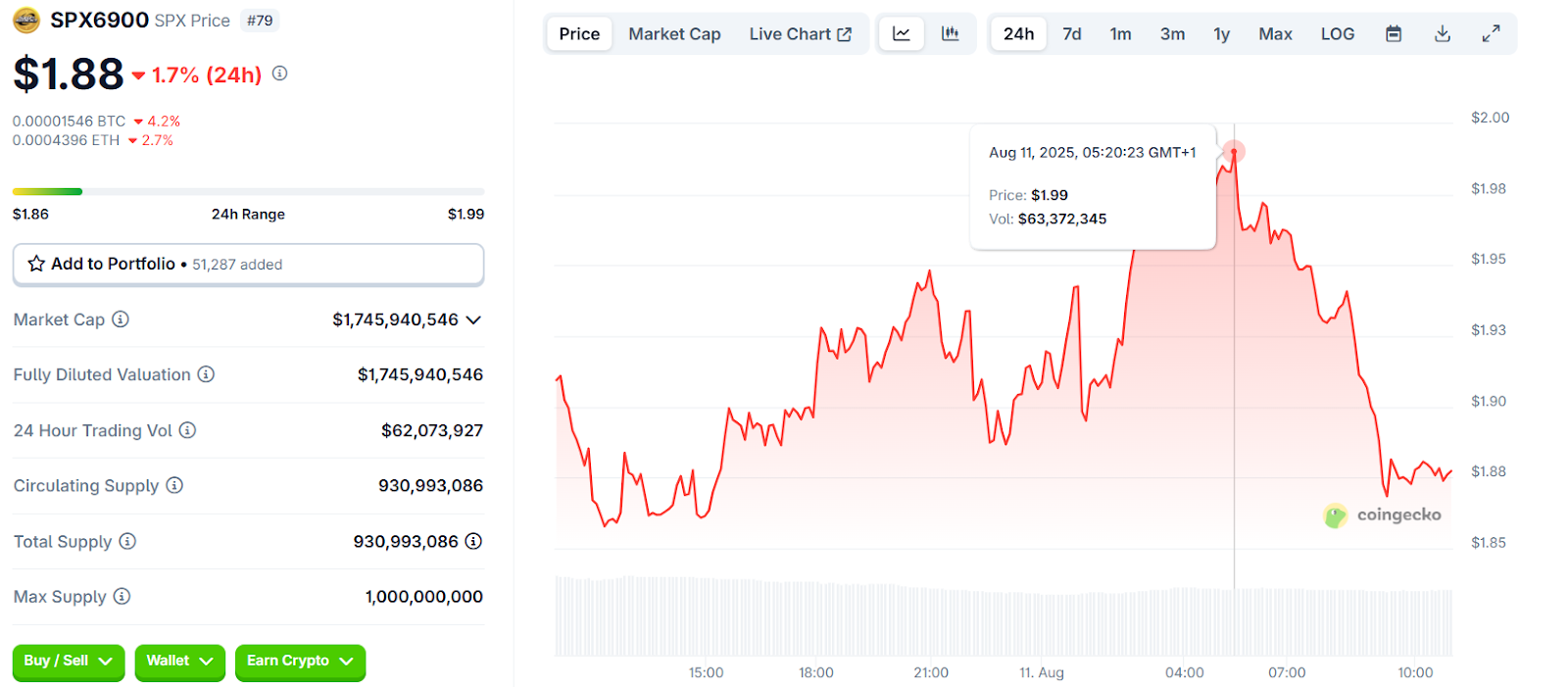Open the Earn Crypto dropdown
Screen dimensions: 1568x687
[299, 662]
